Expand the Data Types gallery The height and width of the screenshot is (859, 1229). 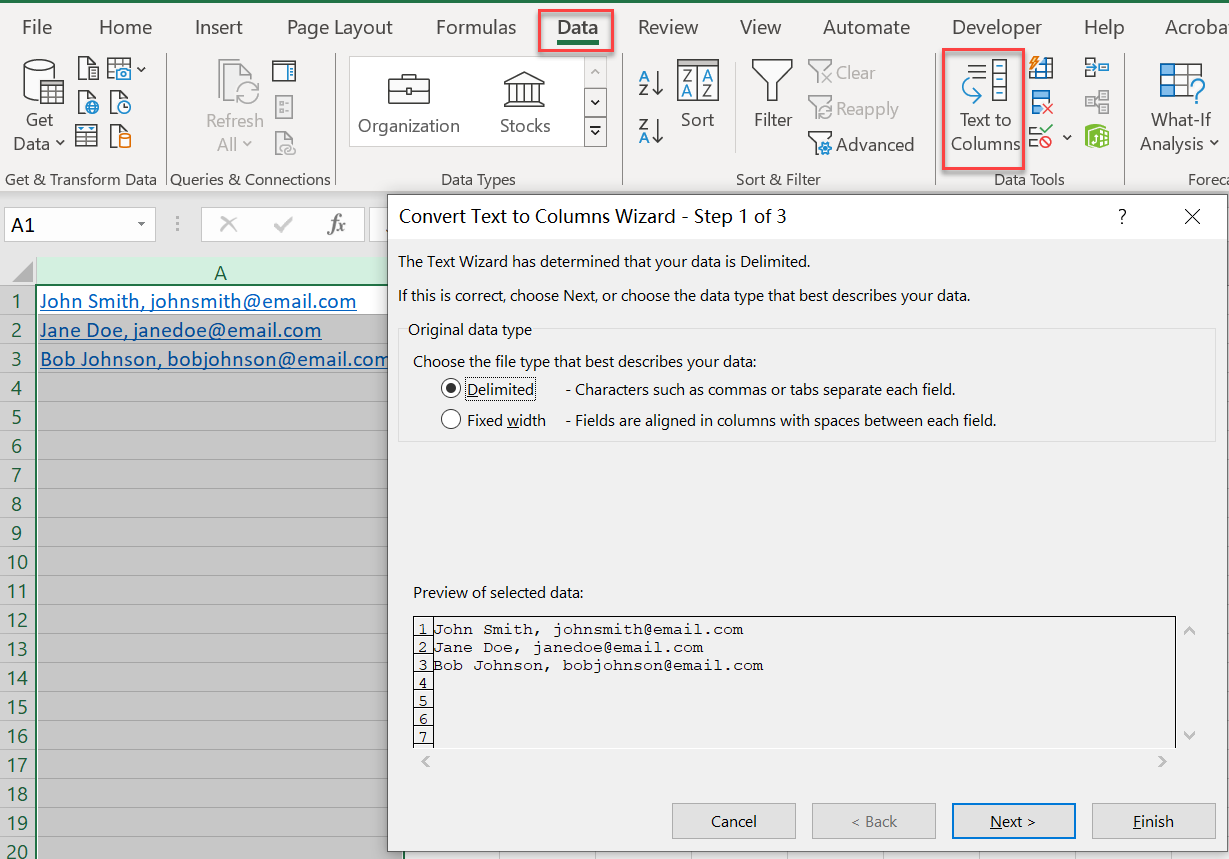595,131
